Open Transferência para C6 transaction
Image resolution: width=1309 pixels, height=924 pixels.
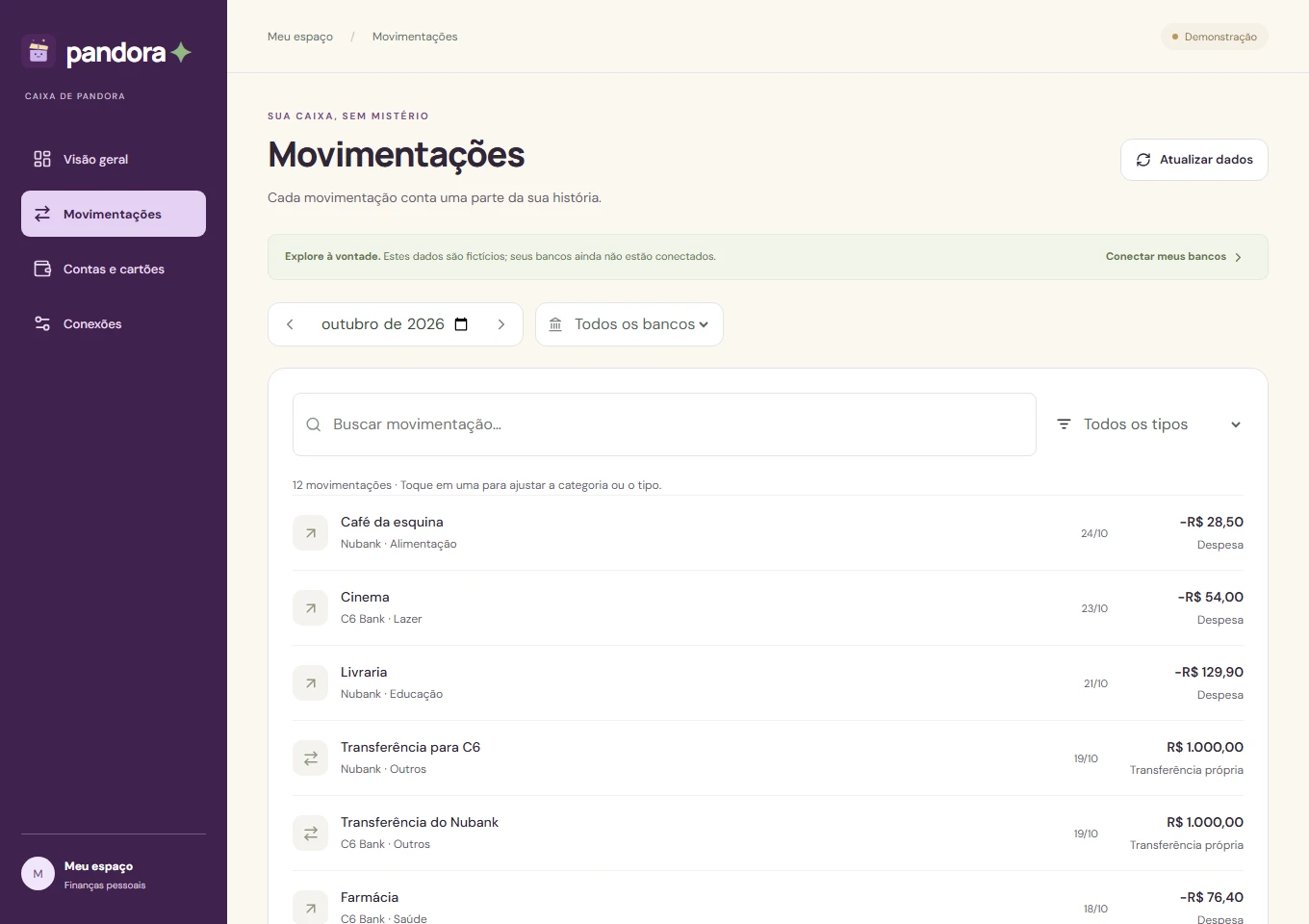coord(768,758)
